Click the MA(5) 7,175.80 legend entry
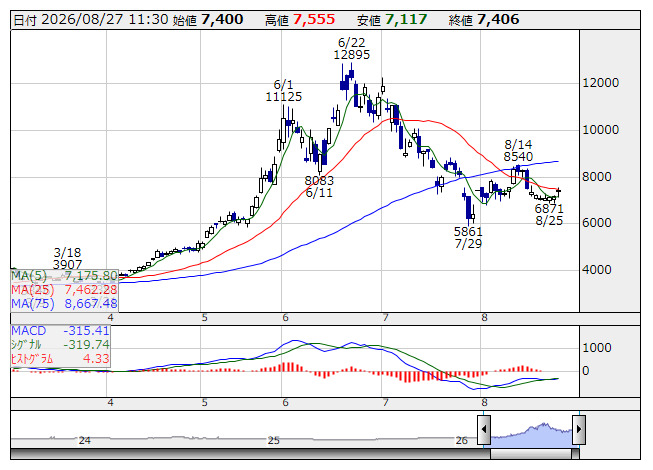This screenshot has width=653, height=470. [64, 276]
